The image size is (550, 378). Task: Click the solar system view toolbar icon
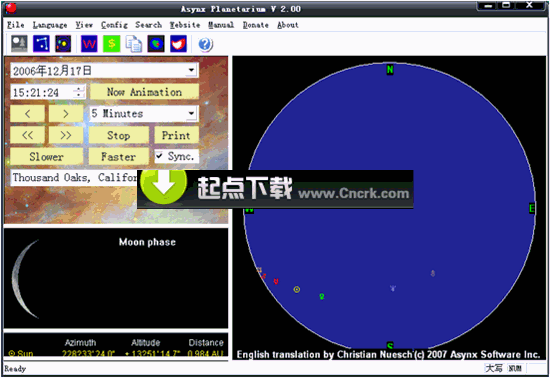pyautogui.click(x=63, y=44)
